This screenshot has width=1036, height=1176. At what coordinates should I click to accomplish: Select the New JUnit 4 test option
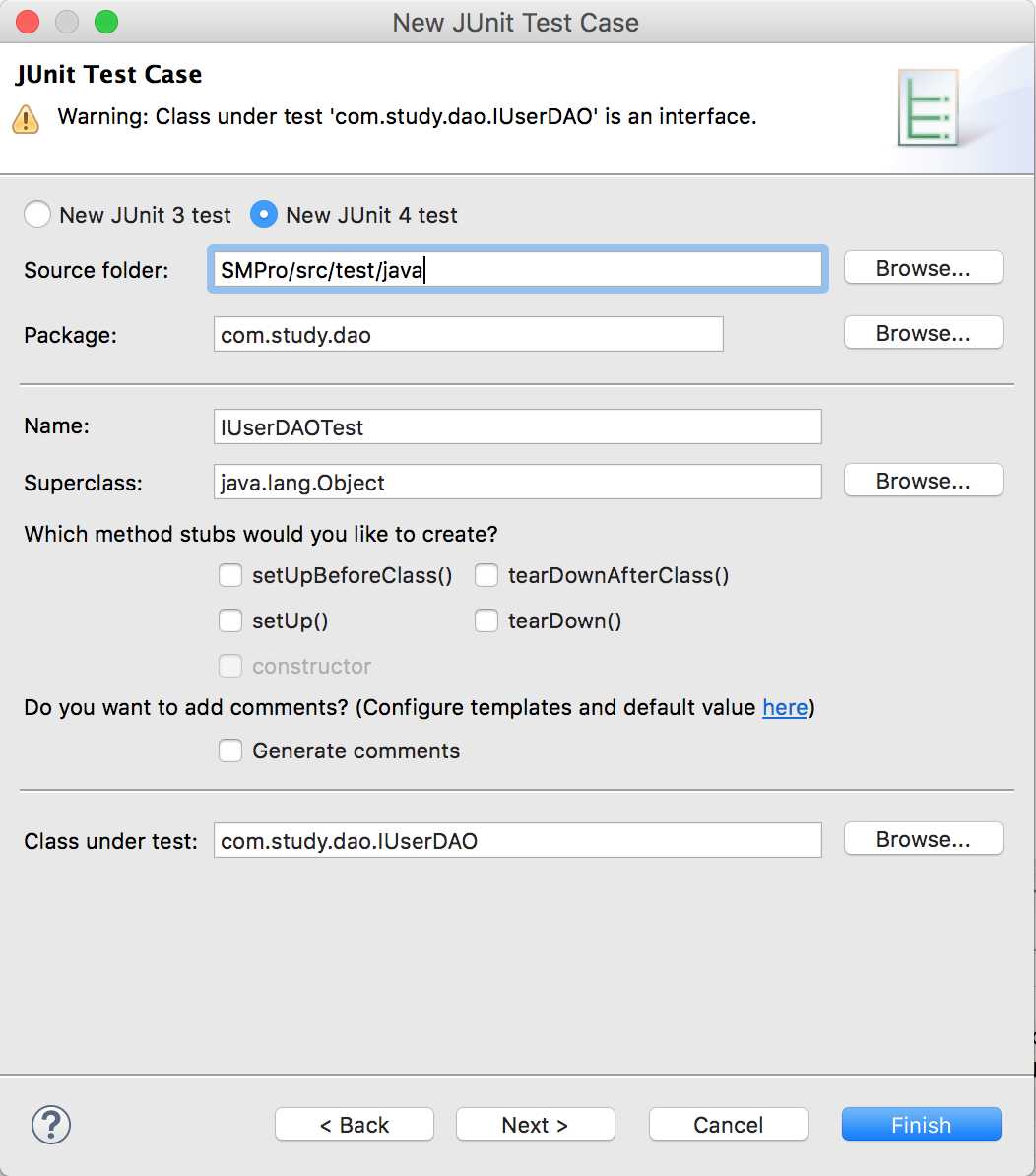[264, 215]
